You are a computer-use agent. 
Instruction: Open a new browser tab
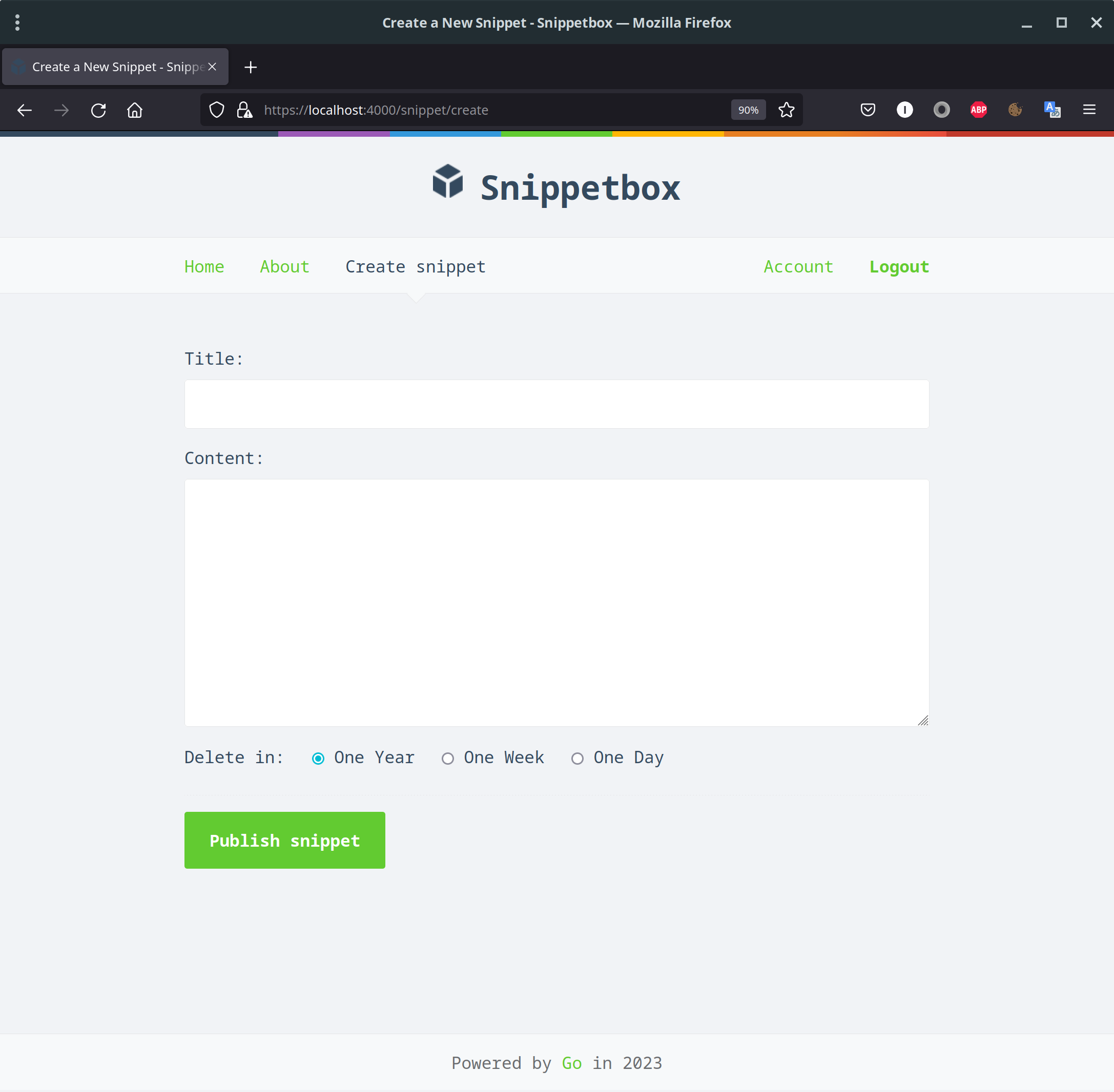point(251,67)
